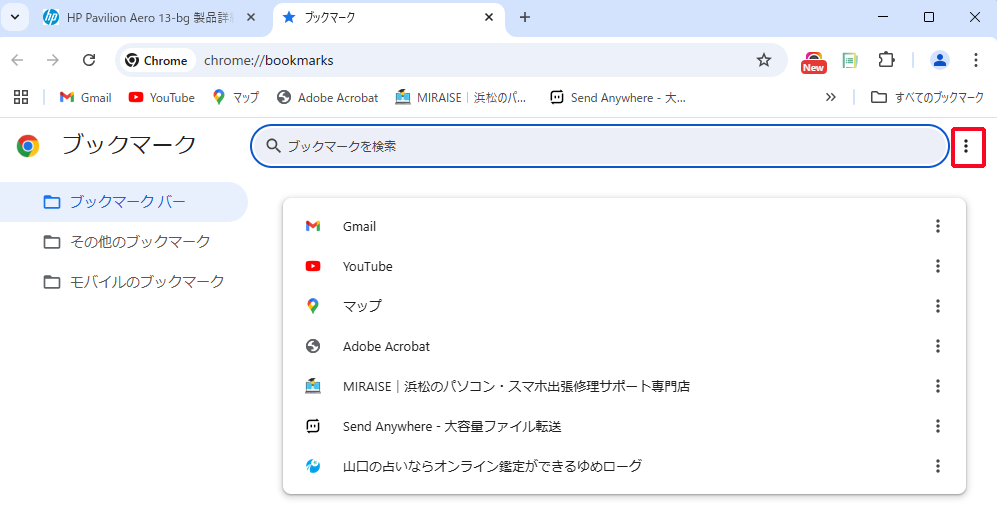Screen dimensions: 997x523
Task: Select the その他のブックマーク folder
Action: click(123, 242)
